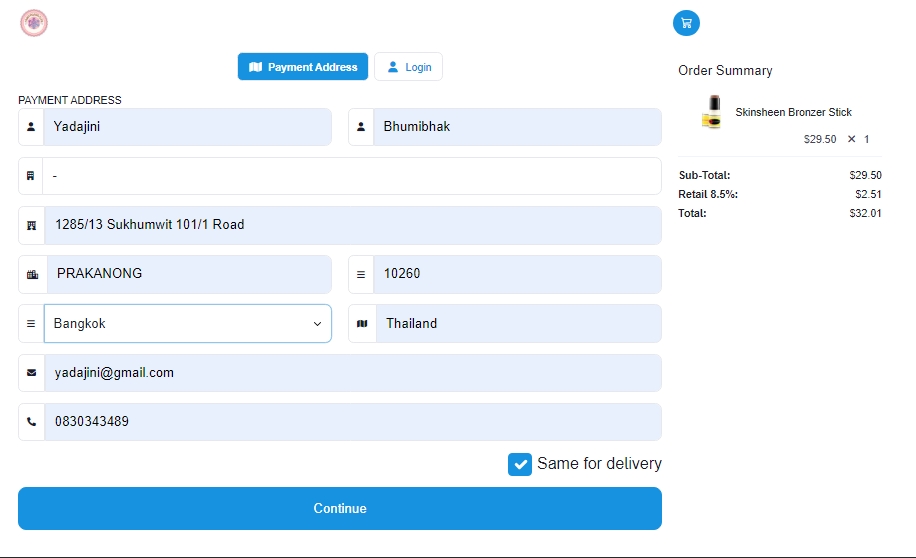Click the phone number field 0830343489
The height and width of the screenshot is (558, 916).
pos(352,422)
